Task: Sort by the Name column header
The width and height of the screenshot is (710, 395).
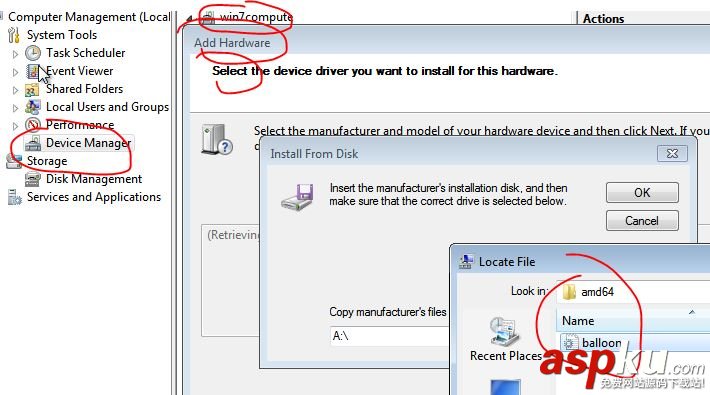Action: [x=633, y=321]
